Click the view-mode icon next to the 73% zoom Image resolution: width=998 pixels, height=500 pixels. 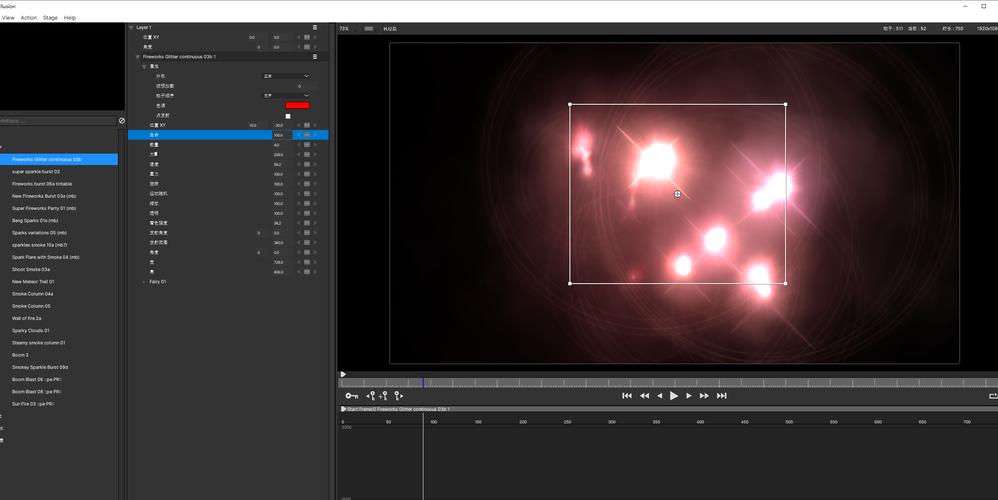coord(369,29)
